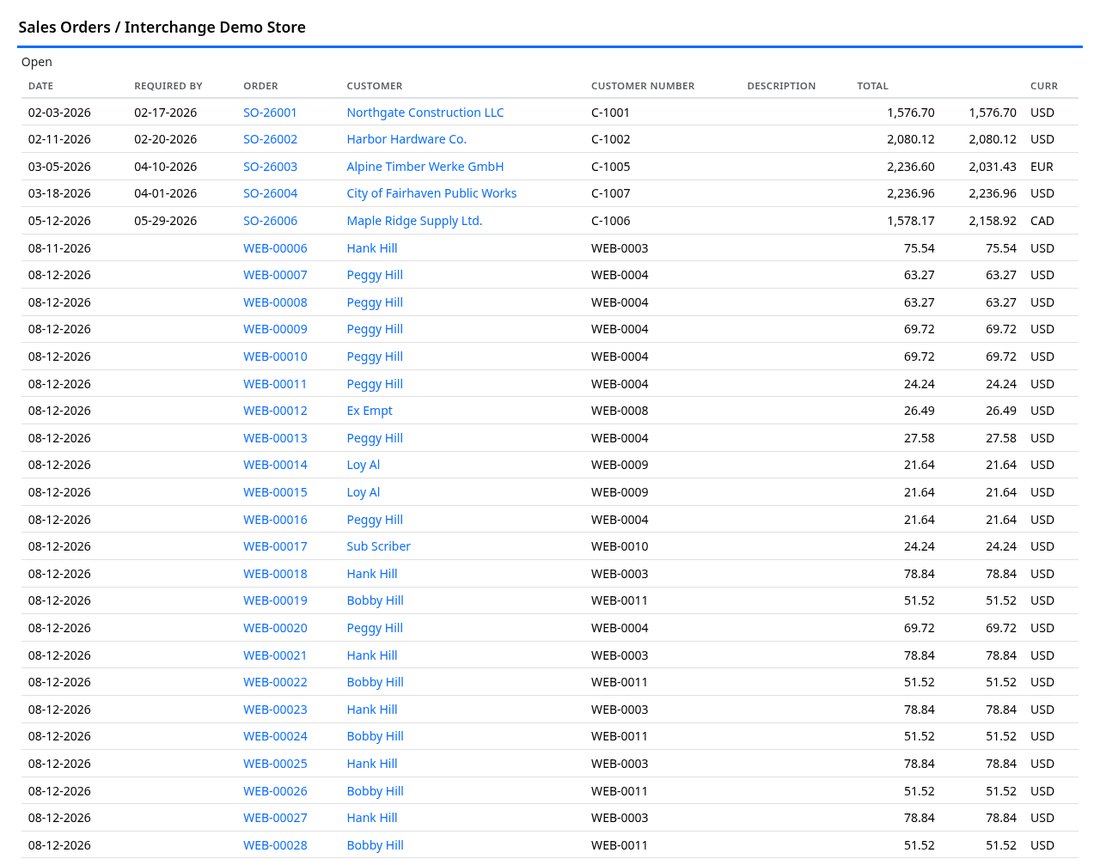This screenshot has height=859, width=1100.
Task: Click the CUSTOMER column header
Action: [x=375, y=86]
